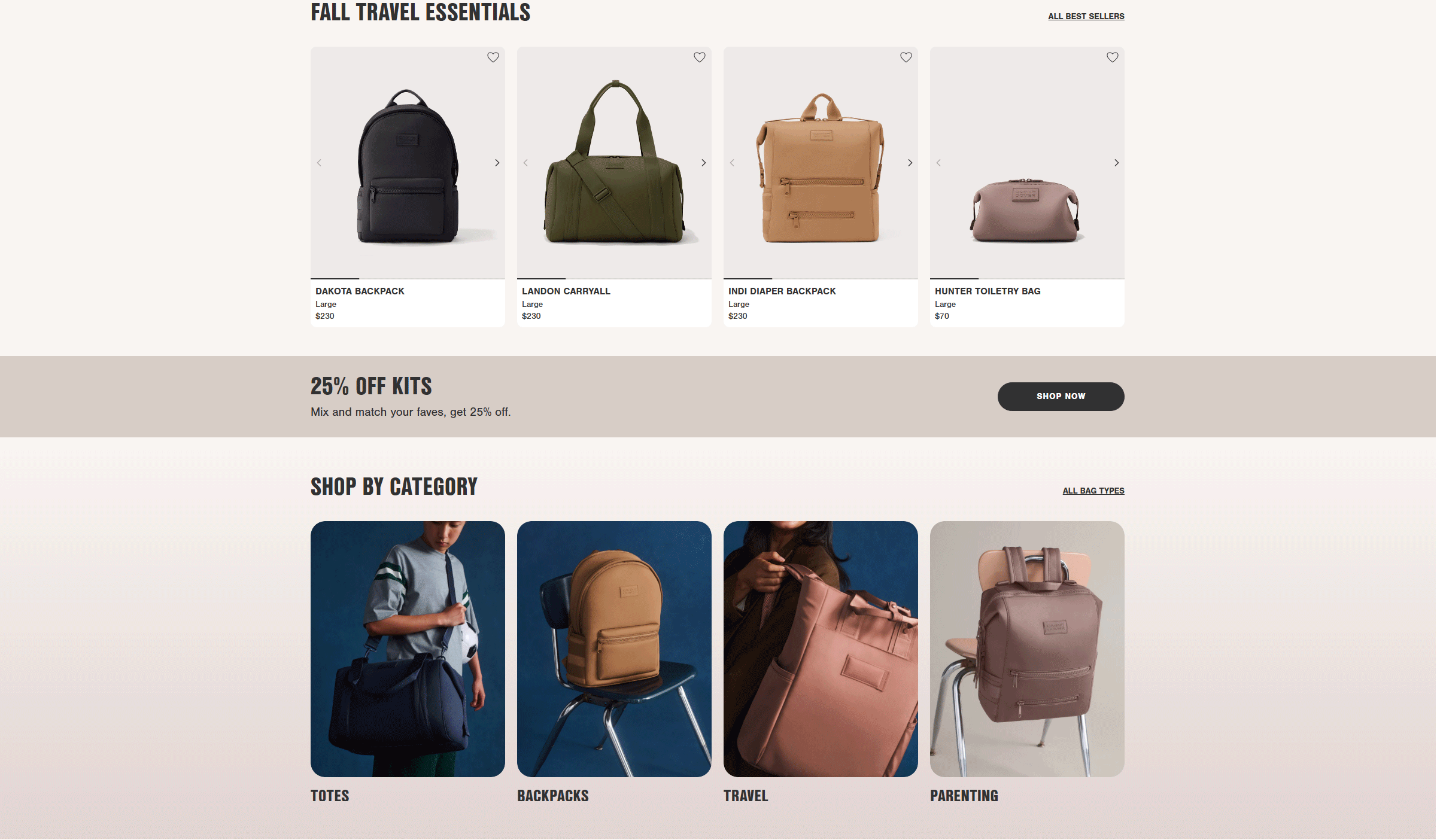The image size is (1437, 840).
Task: Select the Backpacks category label
Action: click(x=552, y=796)
